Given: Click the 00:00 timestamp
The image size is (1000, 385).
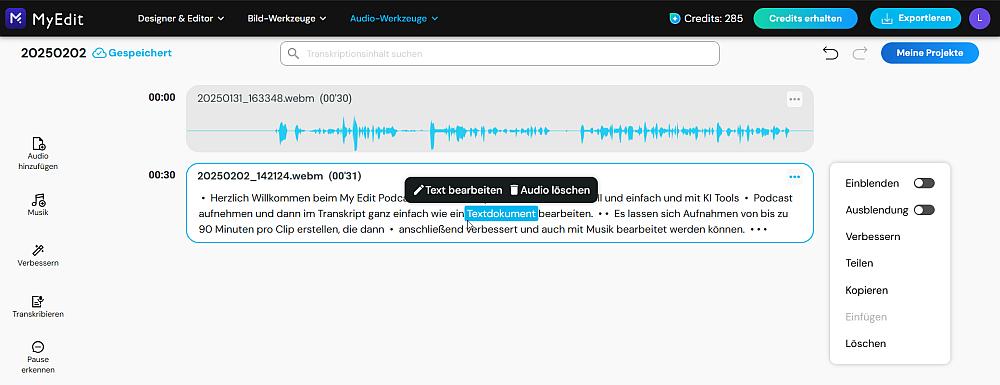Looking at the screenshot, I should pyautogui.click(x=162, y=98).
